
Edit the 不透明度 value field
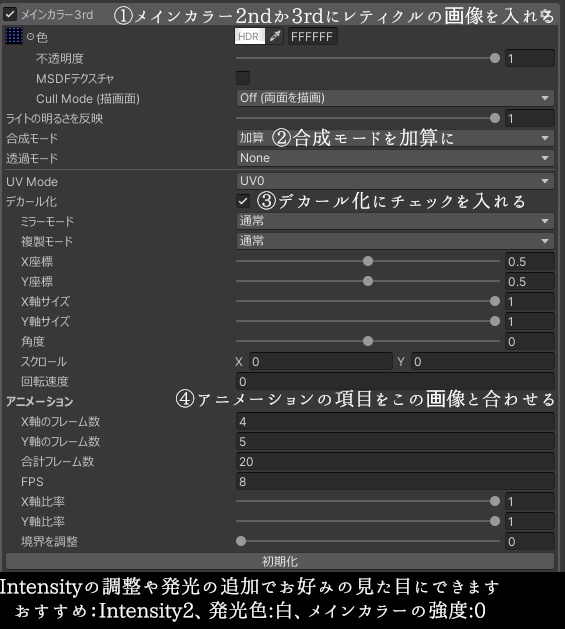[x=530, y=59]
